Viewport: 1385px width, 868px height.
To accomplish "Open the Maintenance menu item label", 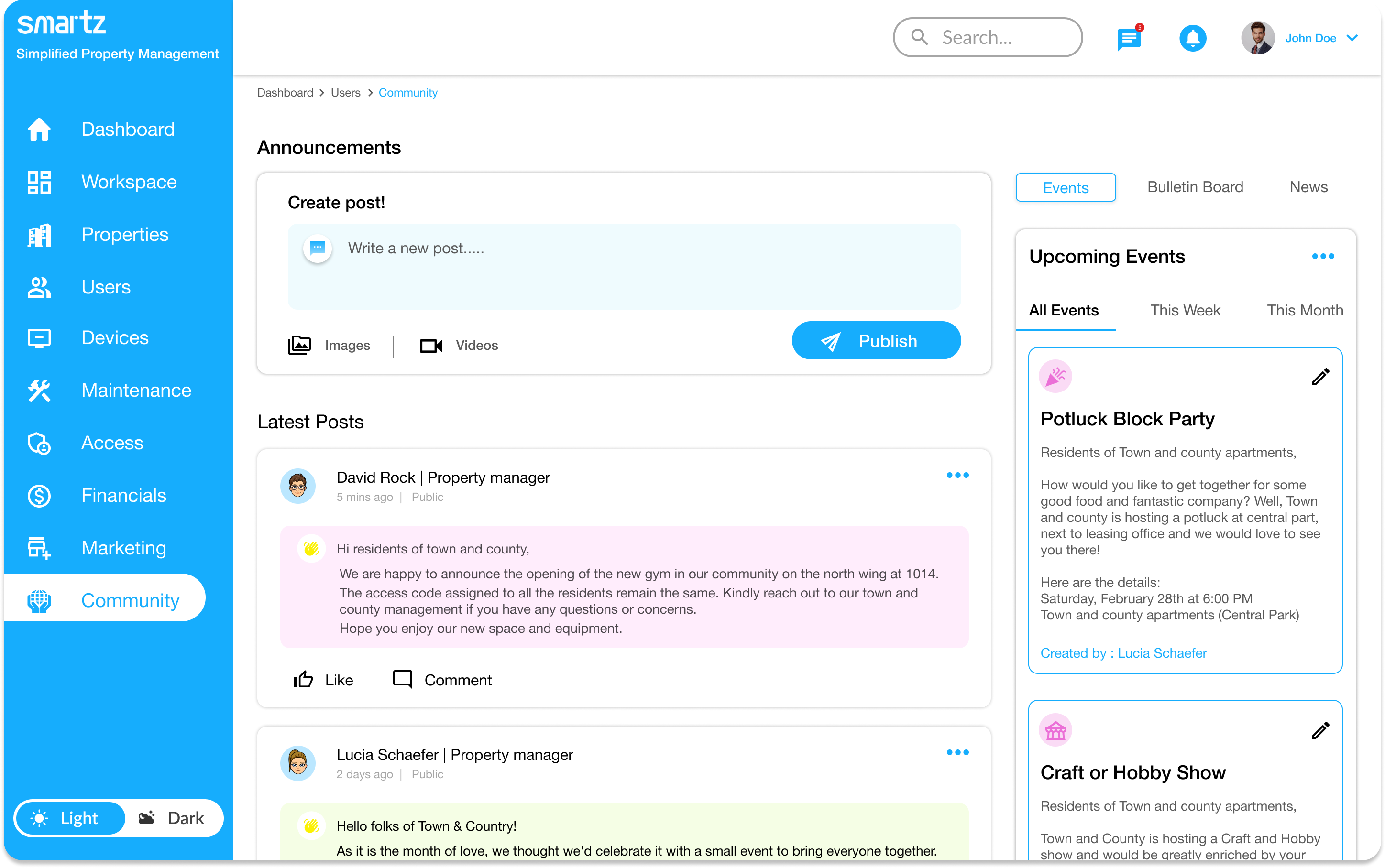I will coord(136,391).
